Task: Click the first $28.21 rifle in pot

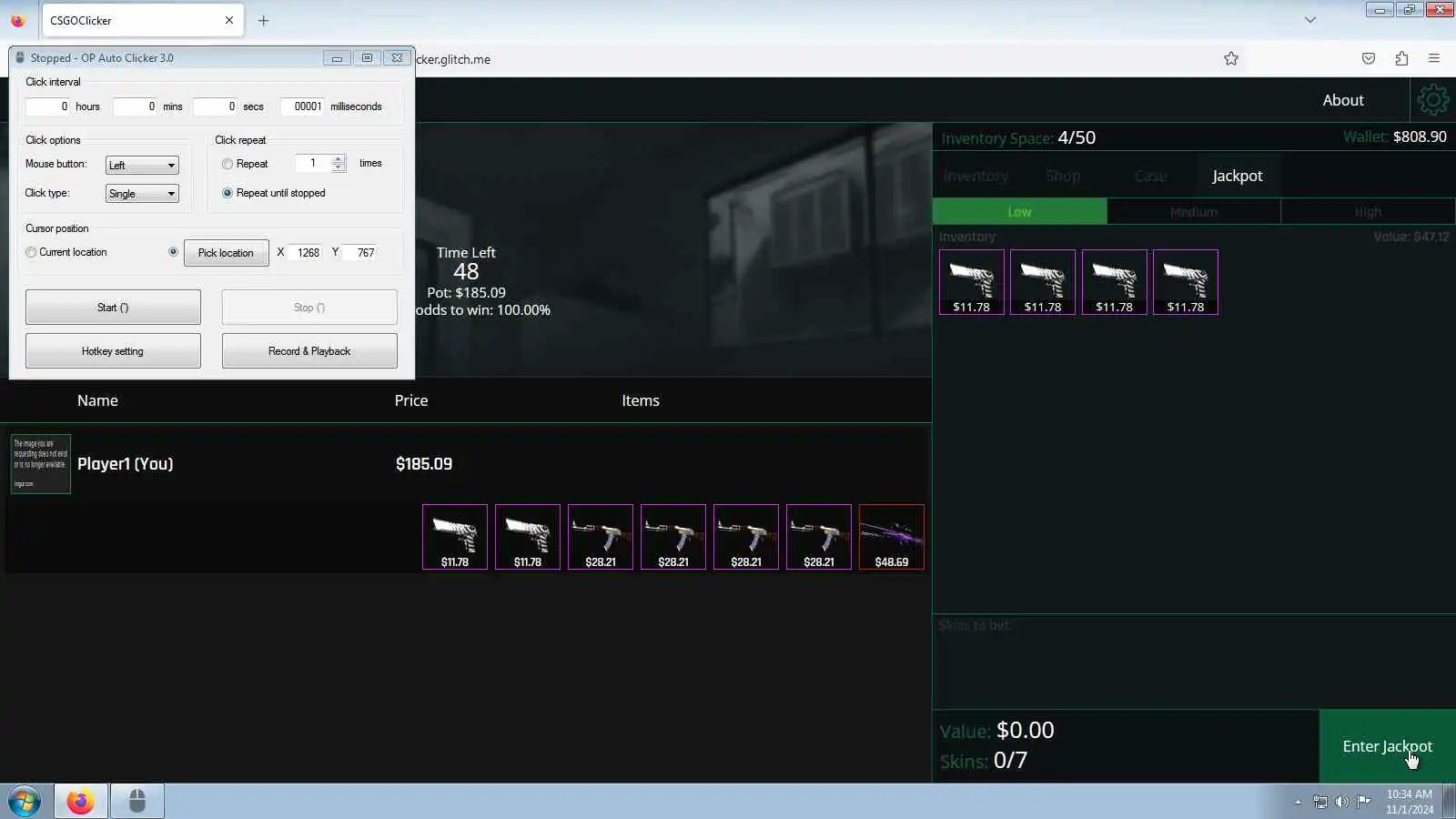Action: click(x=601, y=537)
